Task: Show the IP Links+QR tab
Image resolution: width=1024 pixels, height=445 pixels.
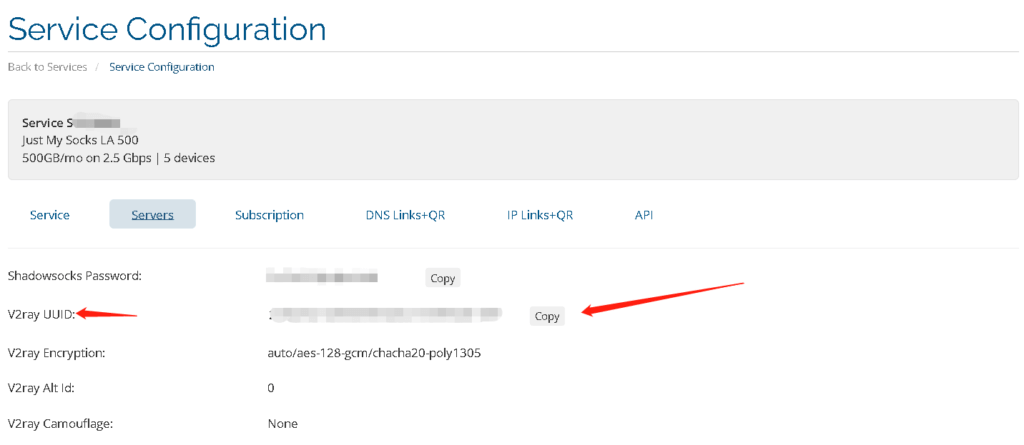Action: [x=539, y=214]
